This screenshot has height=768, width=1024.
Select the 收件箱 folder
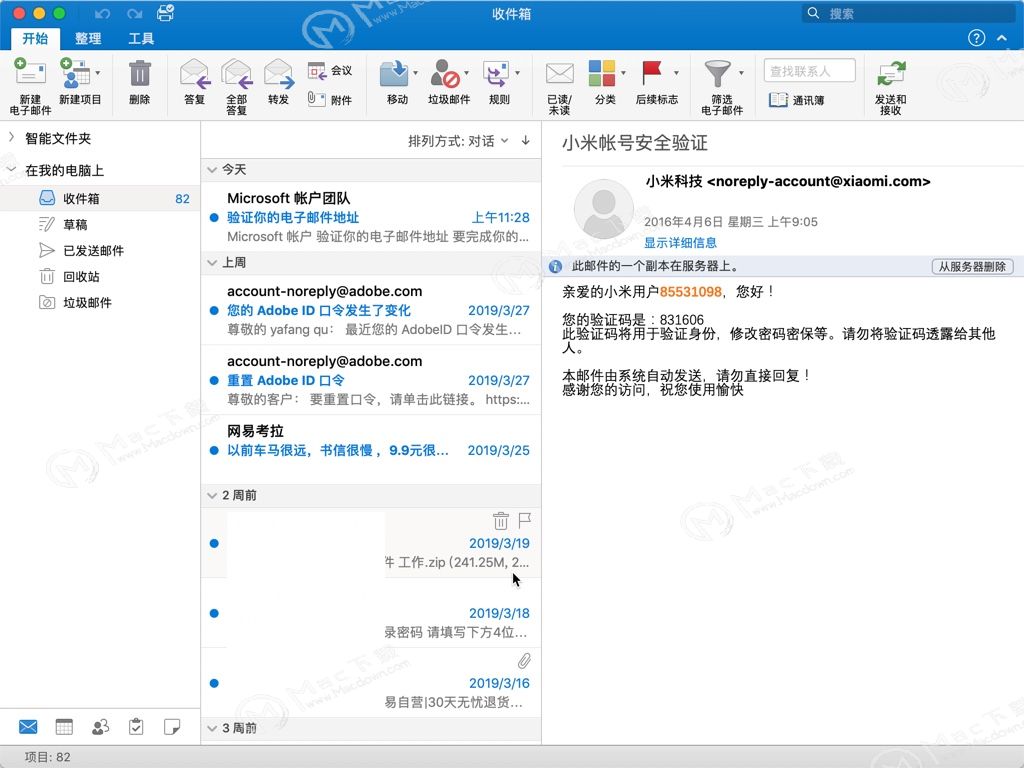click(x=100, y=199)
